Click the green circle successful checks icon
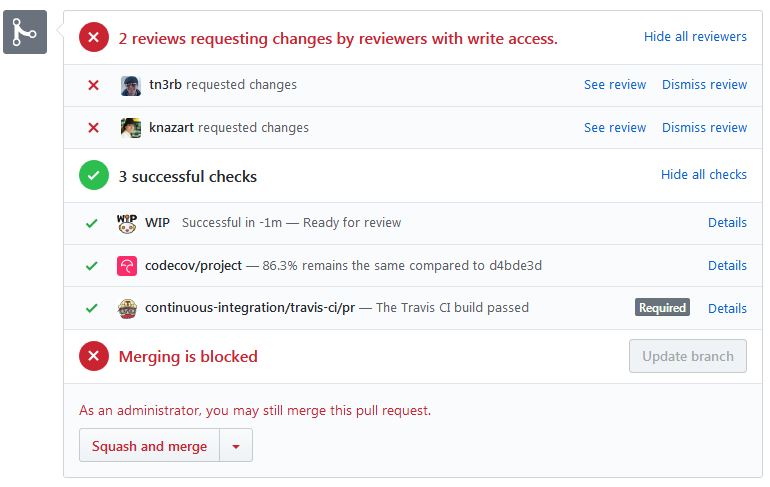770x487 pixels. [94, 175]
